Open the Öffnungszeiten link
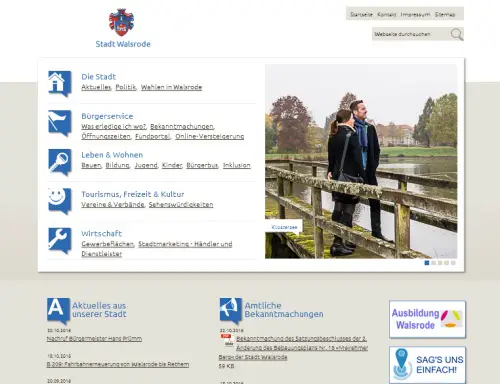The height and width of the screenshot is (384, 500). point(106,136)
